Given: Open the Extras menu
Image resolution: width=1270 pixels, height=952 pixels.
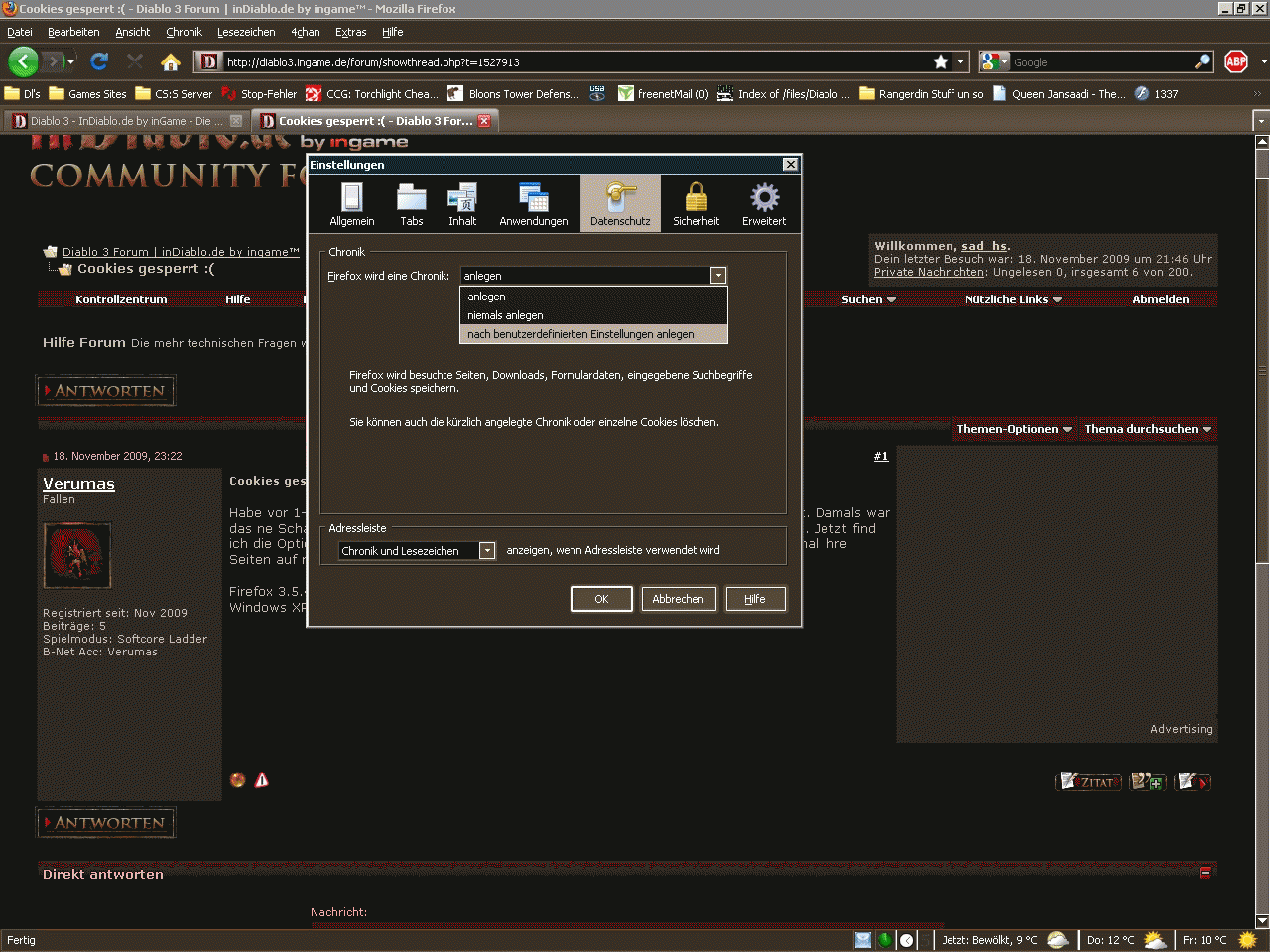Looking at the screenshot, I should click(x=350, y=32).
